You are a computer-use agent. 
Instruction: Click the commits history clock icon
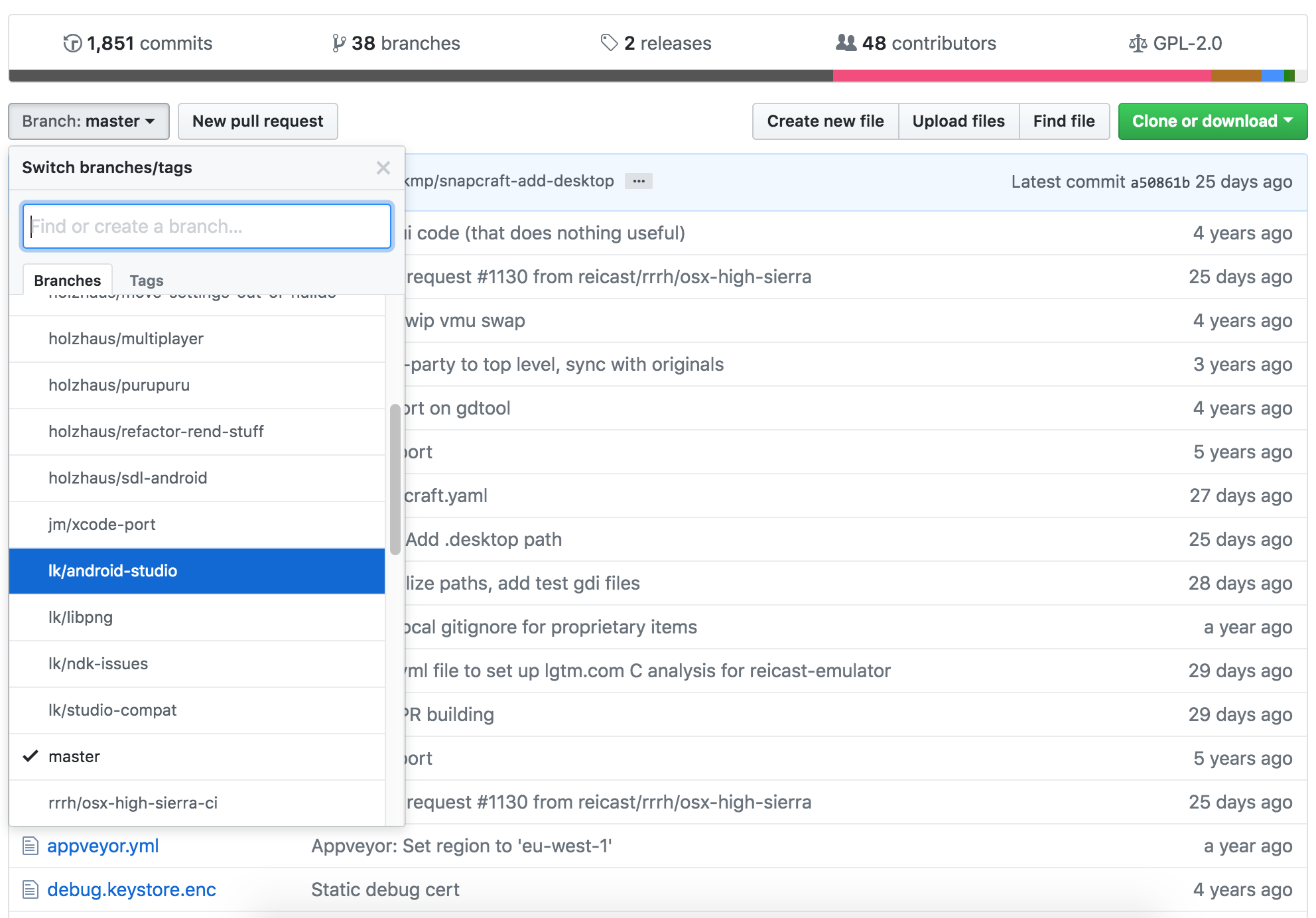(x=72, y=44)
